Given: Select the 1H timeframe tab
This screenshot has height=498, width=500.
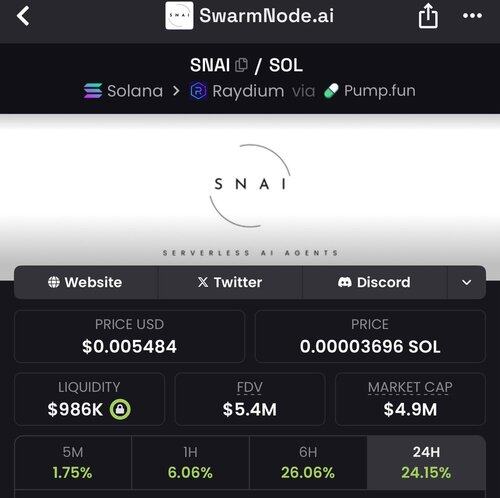Looking at the screenshot, I should (190, 462).
